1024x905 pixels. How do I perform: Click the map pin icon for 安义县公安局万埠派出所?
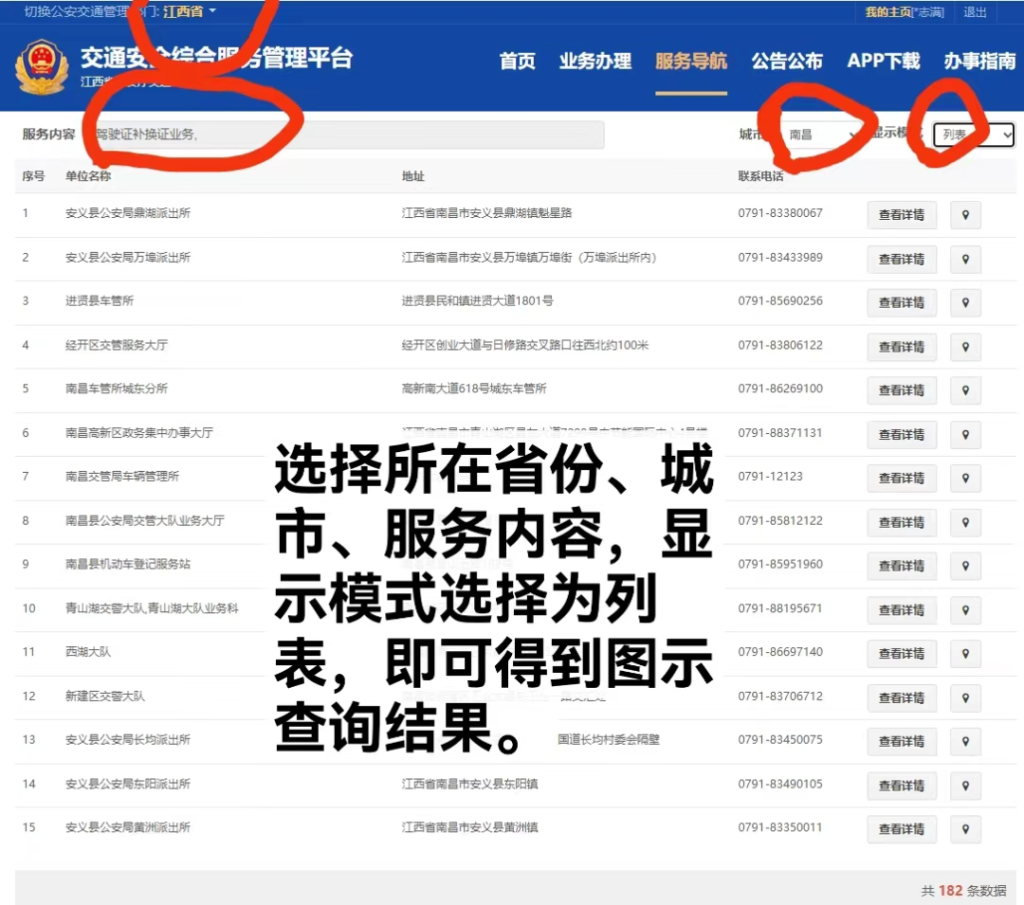point(965,259)
